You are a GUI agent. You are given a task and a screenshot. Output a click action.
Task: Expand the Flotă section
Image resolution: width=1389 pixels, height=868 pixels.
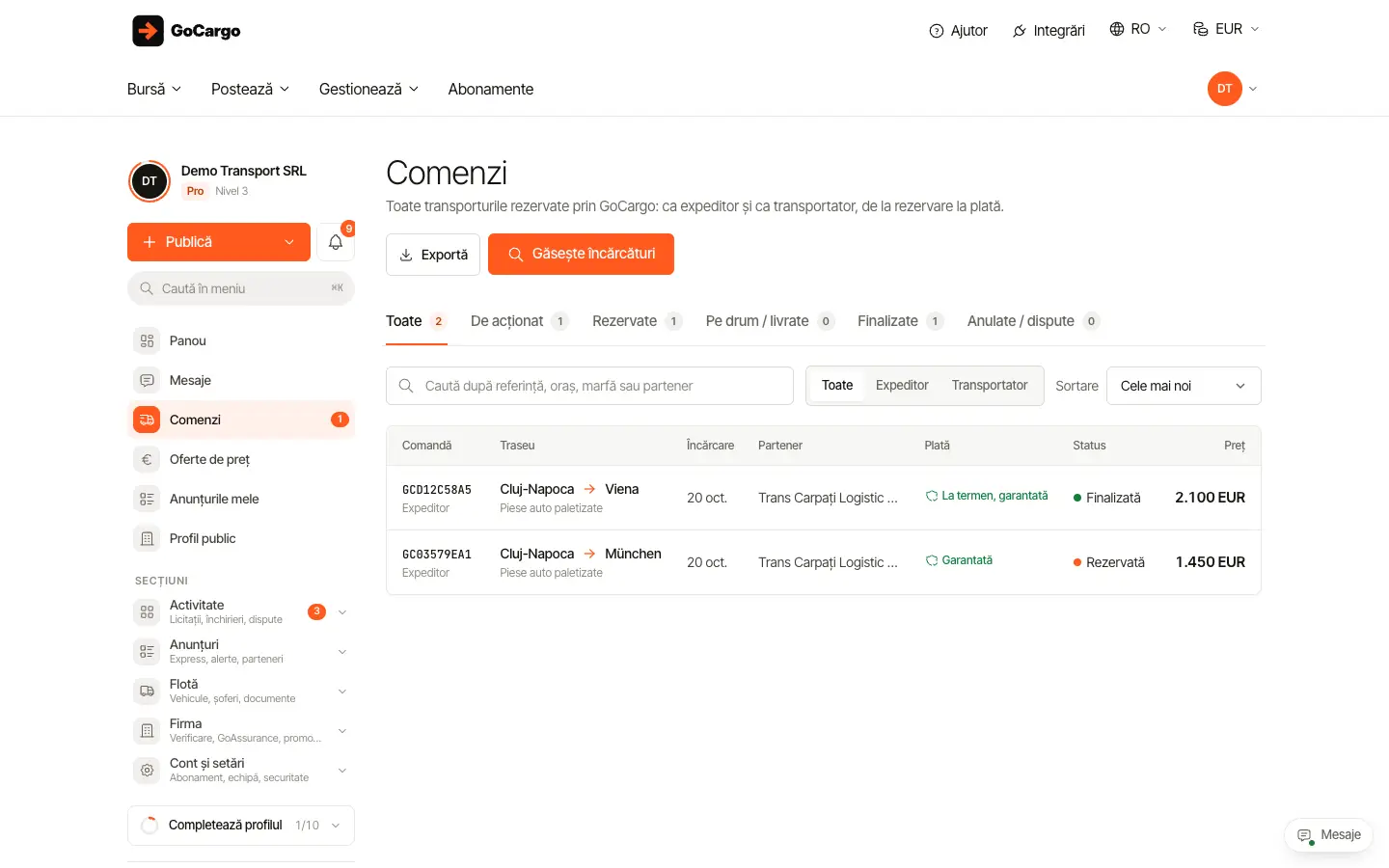pos(241,691)
